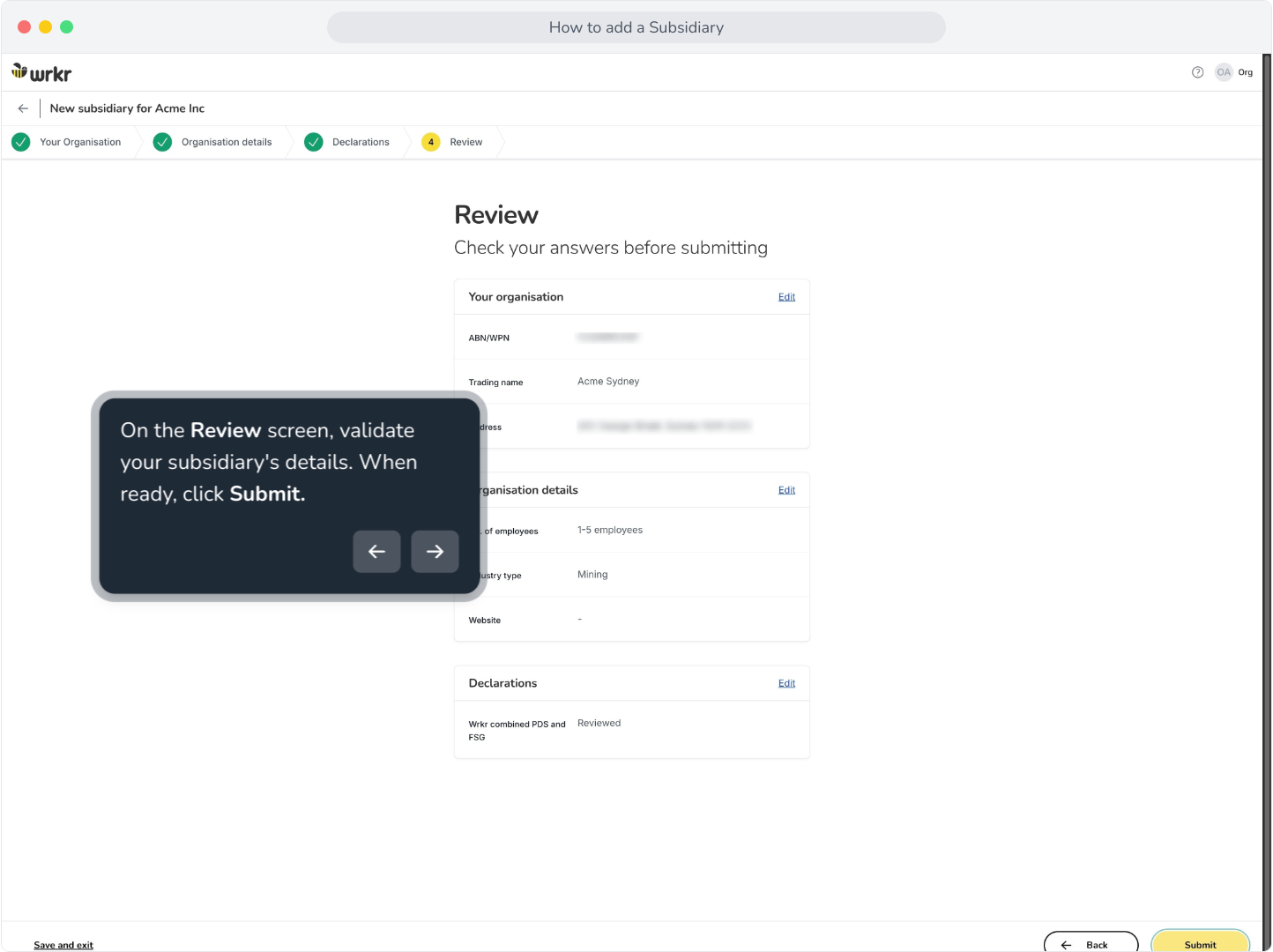Click the title bar 'How to add a Subsidiary'

[x=636, y=27]
